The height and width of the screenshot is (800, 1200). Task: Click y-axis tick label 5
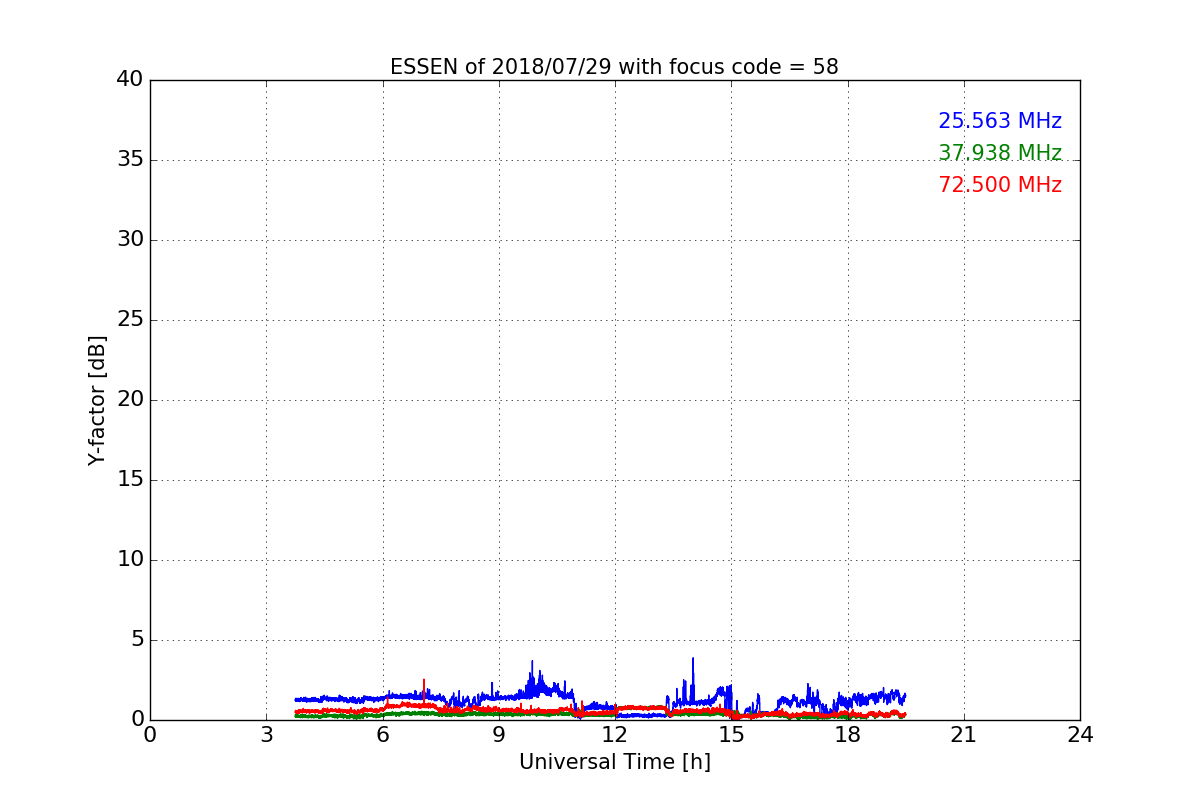[136, 640]
